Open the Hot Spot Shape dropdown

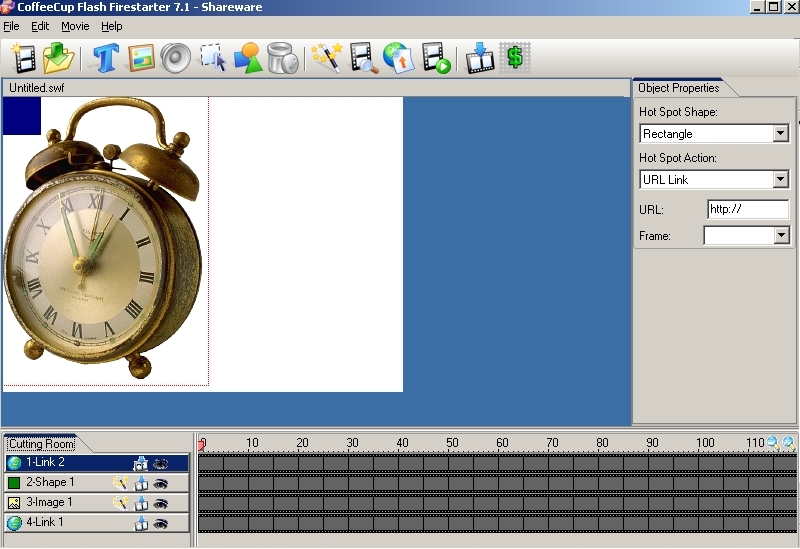pyautogui.click(x=780, y=133)
